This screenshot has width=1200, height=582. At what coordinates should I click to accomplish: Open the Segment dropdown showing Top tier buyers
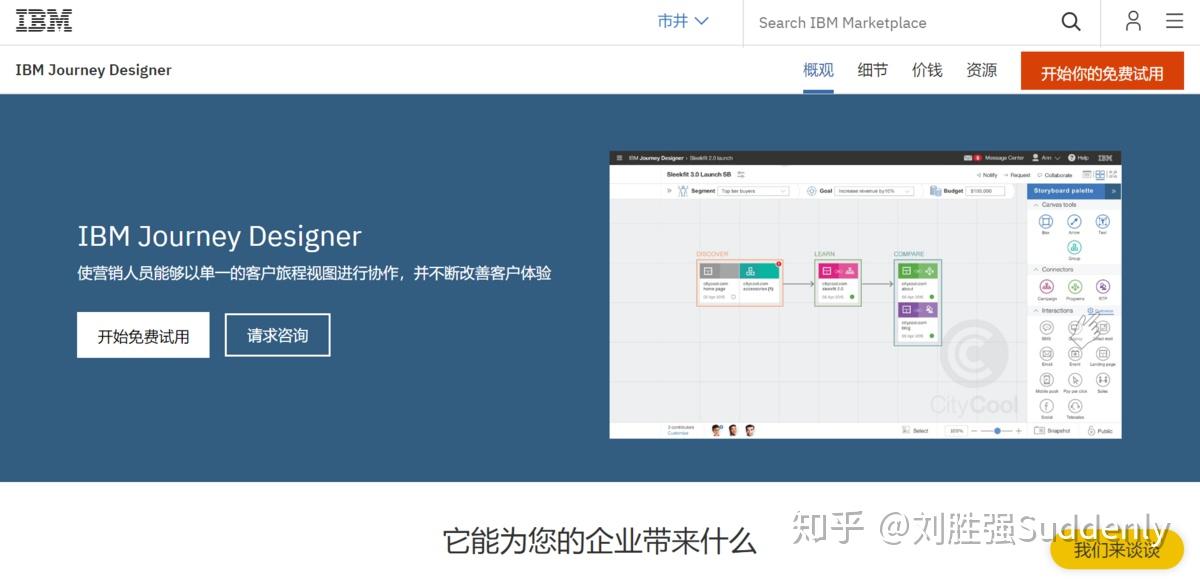click(x=755, y=191)
